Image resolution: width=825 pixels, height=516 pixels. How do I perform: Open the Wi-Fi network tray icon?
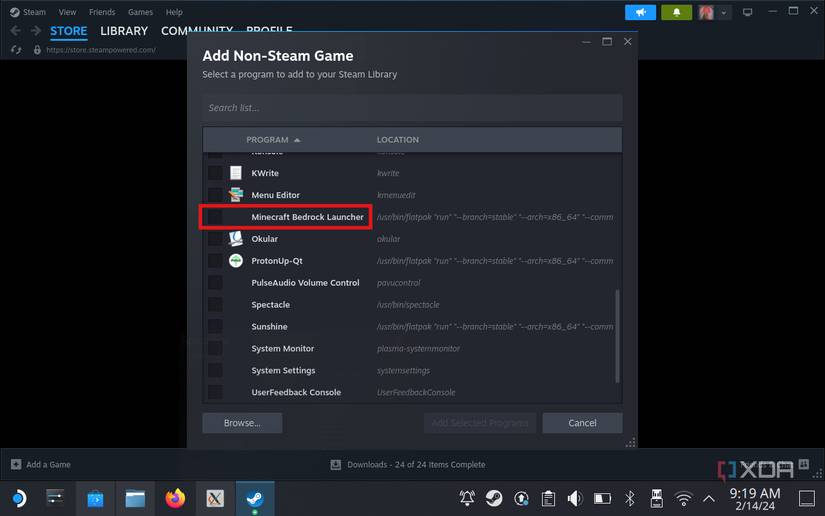[683, 498]
